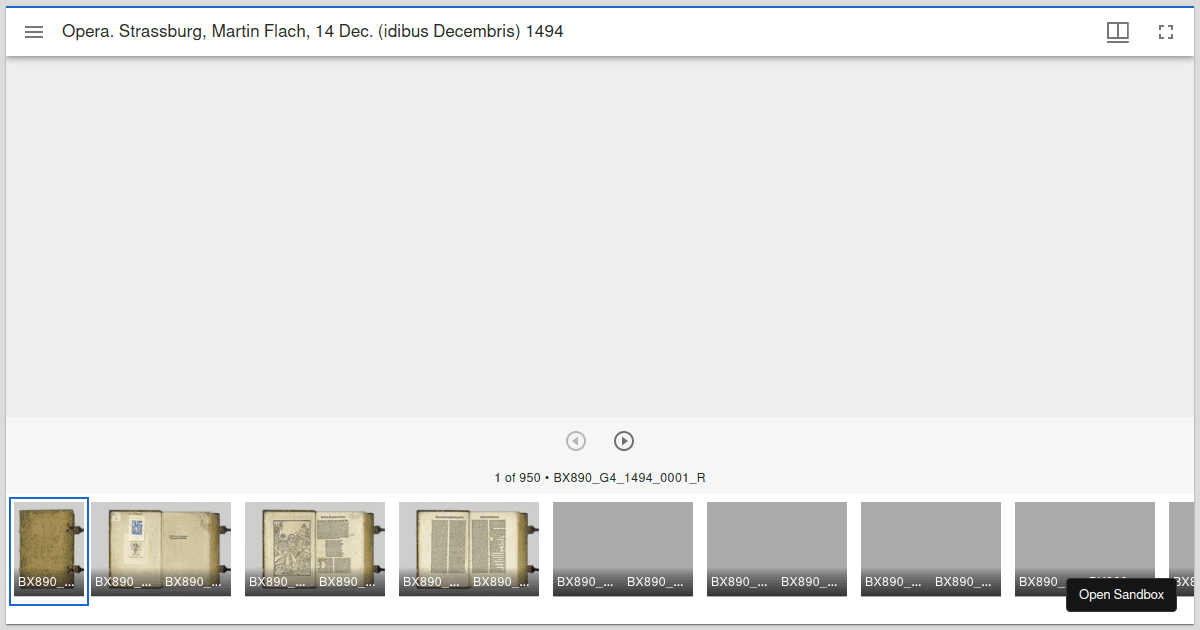Click the fullscreen corners icon
1200x630 pixels.
click(x=1166, y=31)
